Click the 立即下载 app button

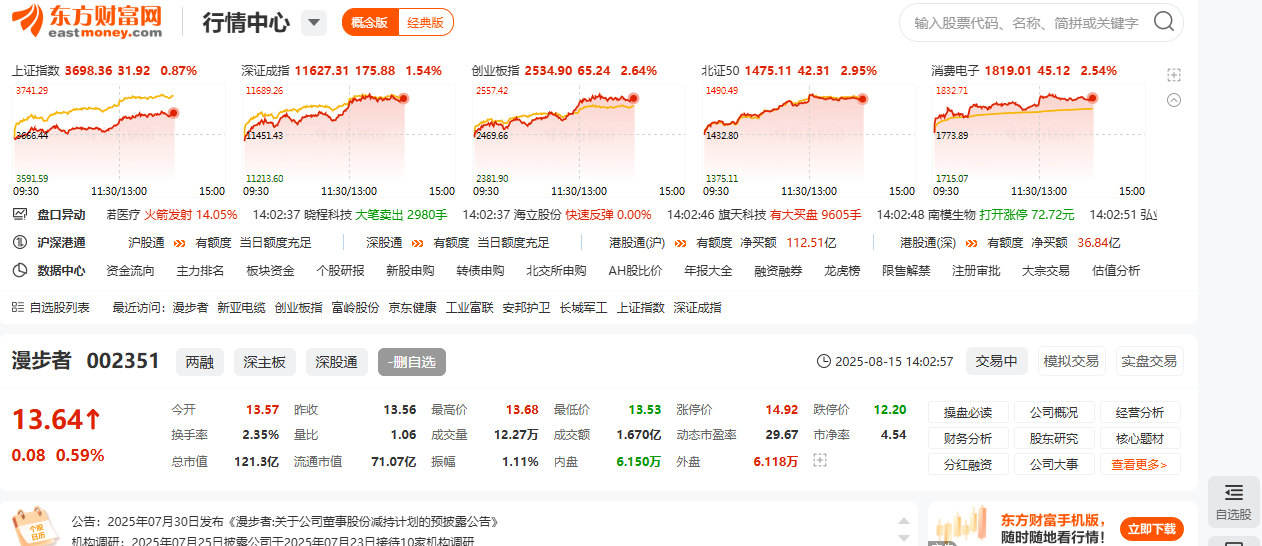pyautogui.click(x=1153, y=529)
